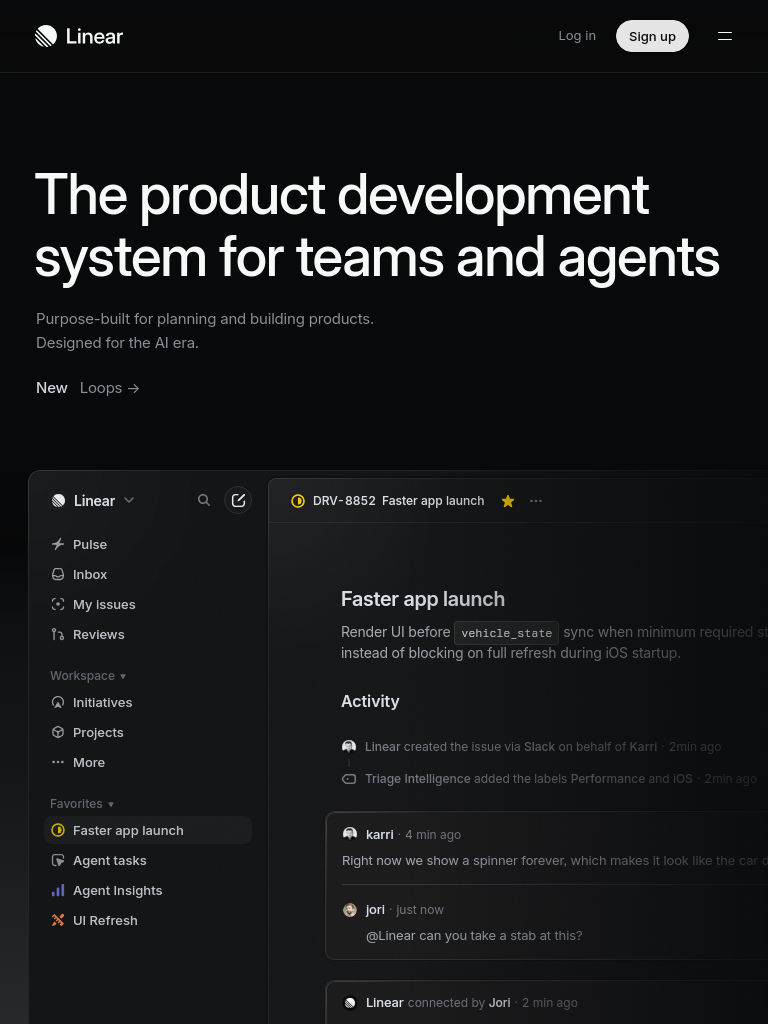Click the Log in link
The width and height of the screenshot is (768, 1024).
point(577,36)
